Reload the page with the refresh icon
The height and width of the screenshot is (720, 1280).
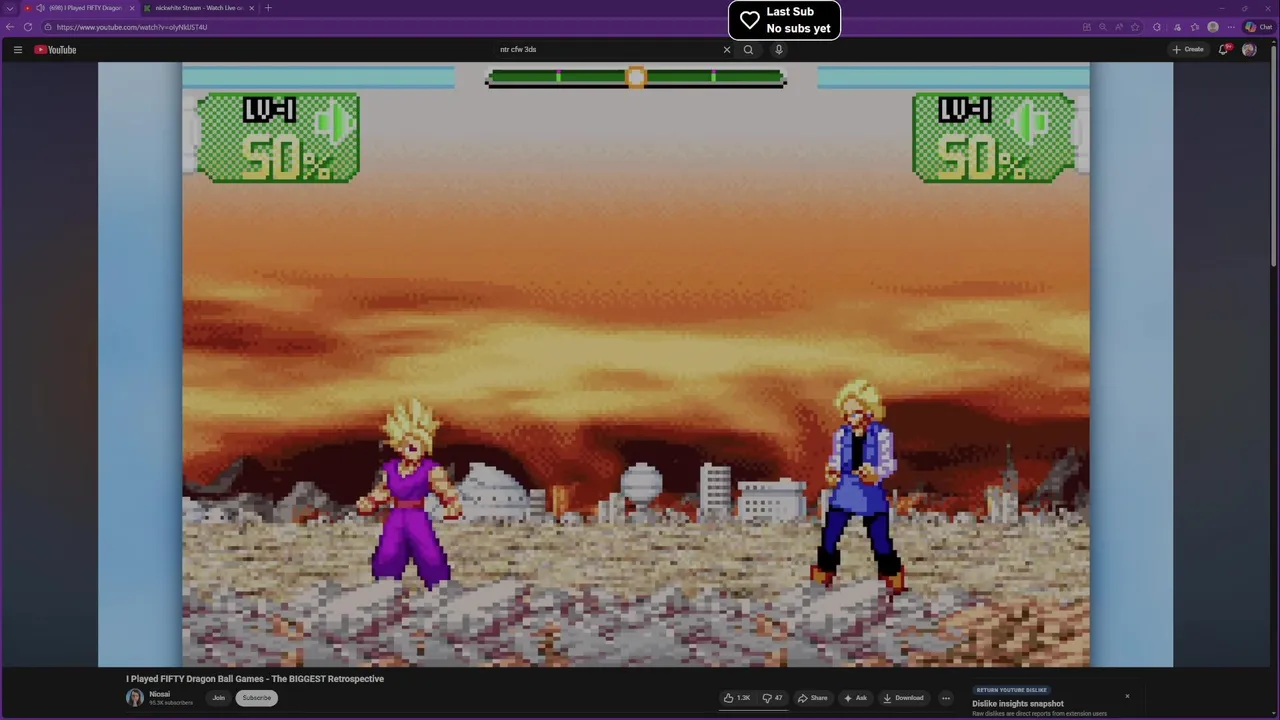[28, 27]
